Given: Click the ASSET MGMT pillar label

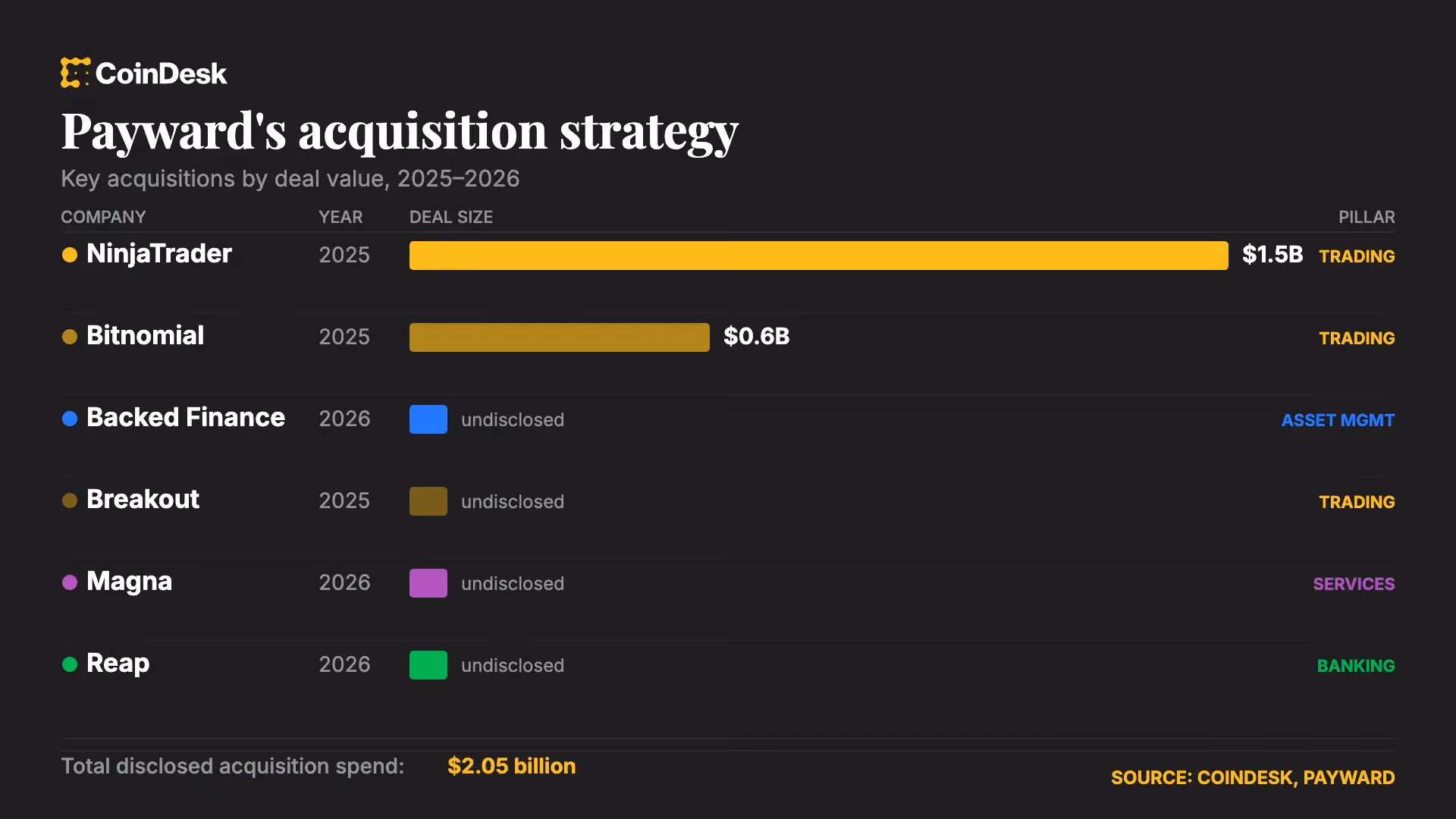Looking at the screenshot, I should 1338,420.
